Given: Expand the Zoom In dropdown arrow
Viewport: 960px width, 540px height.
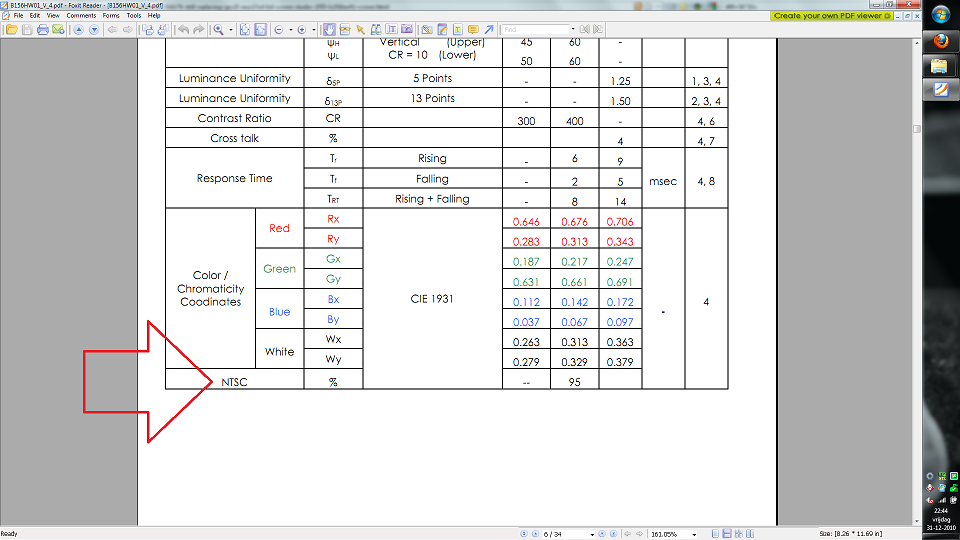Looking at the screenshot, I should coord(313,29).
